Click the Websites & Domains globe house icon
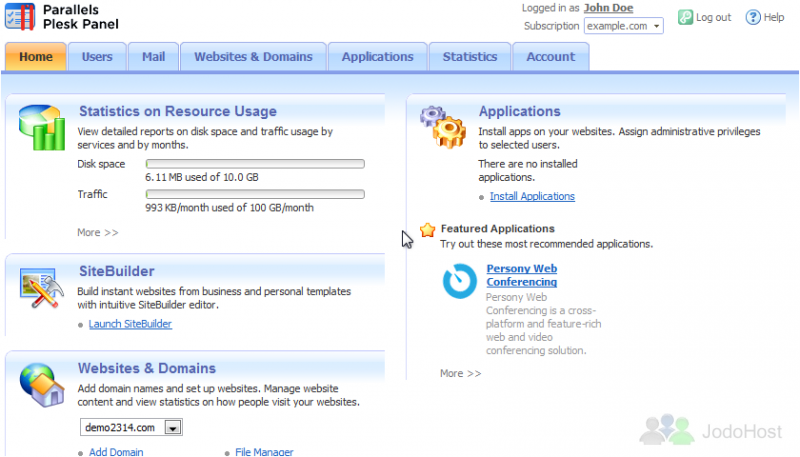 coord(42,385)
